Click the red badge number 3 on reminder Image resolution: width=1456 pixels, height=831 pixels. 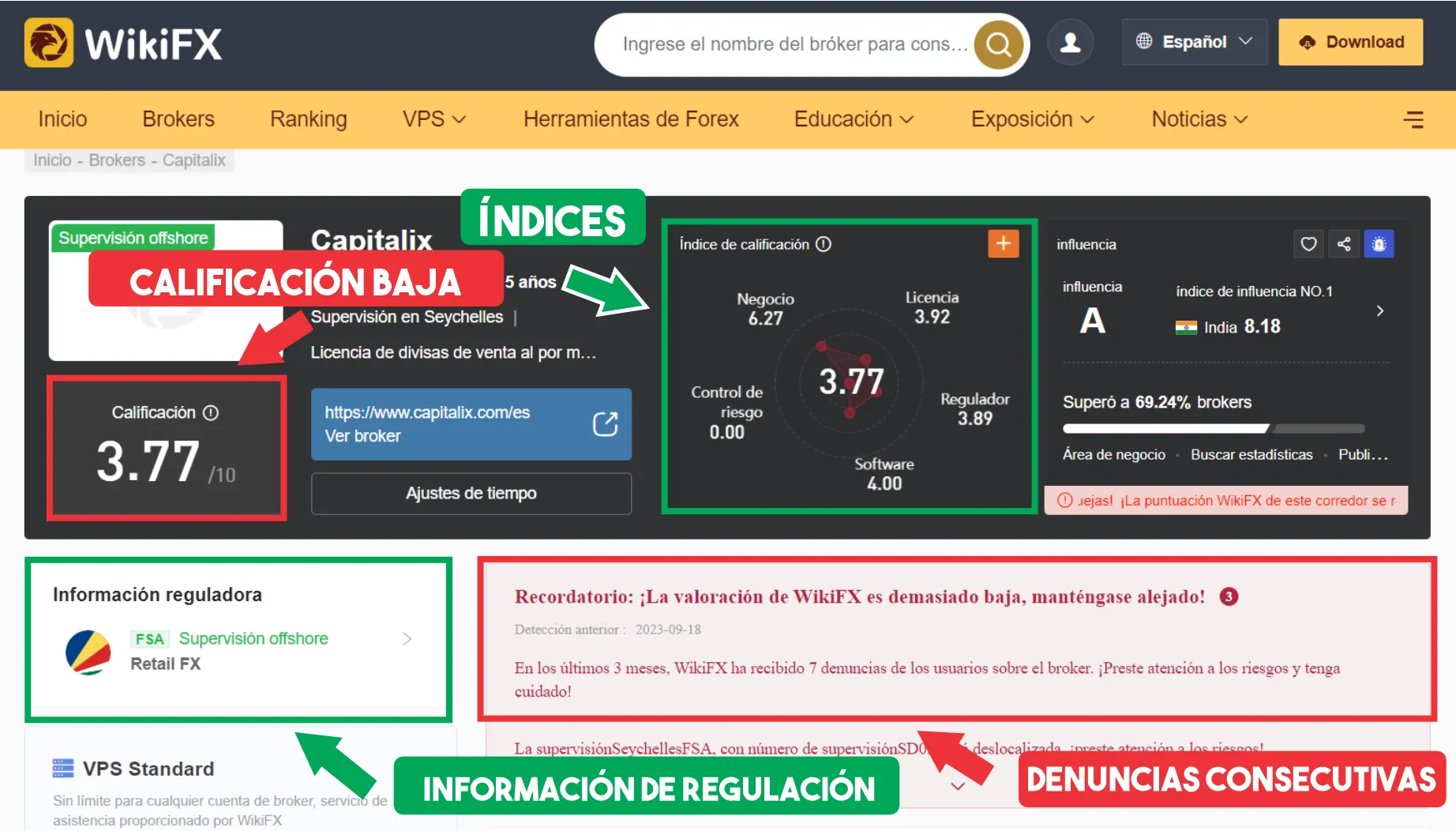click(1229, 596)
